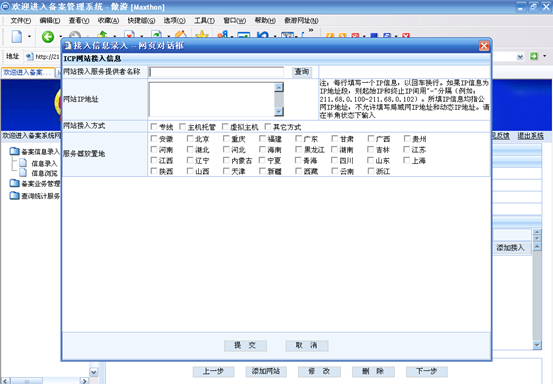The height and width of the screenshot is (384, 553).
Task: Select 信息浏览 tree item
Action: pyautogui.click(x=44, y=173)
